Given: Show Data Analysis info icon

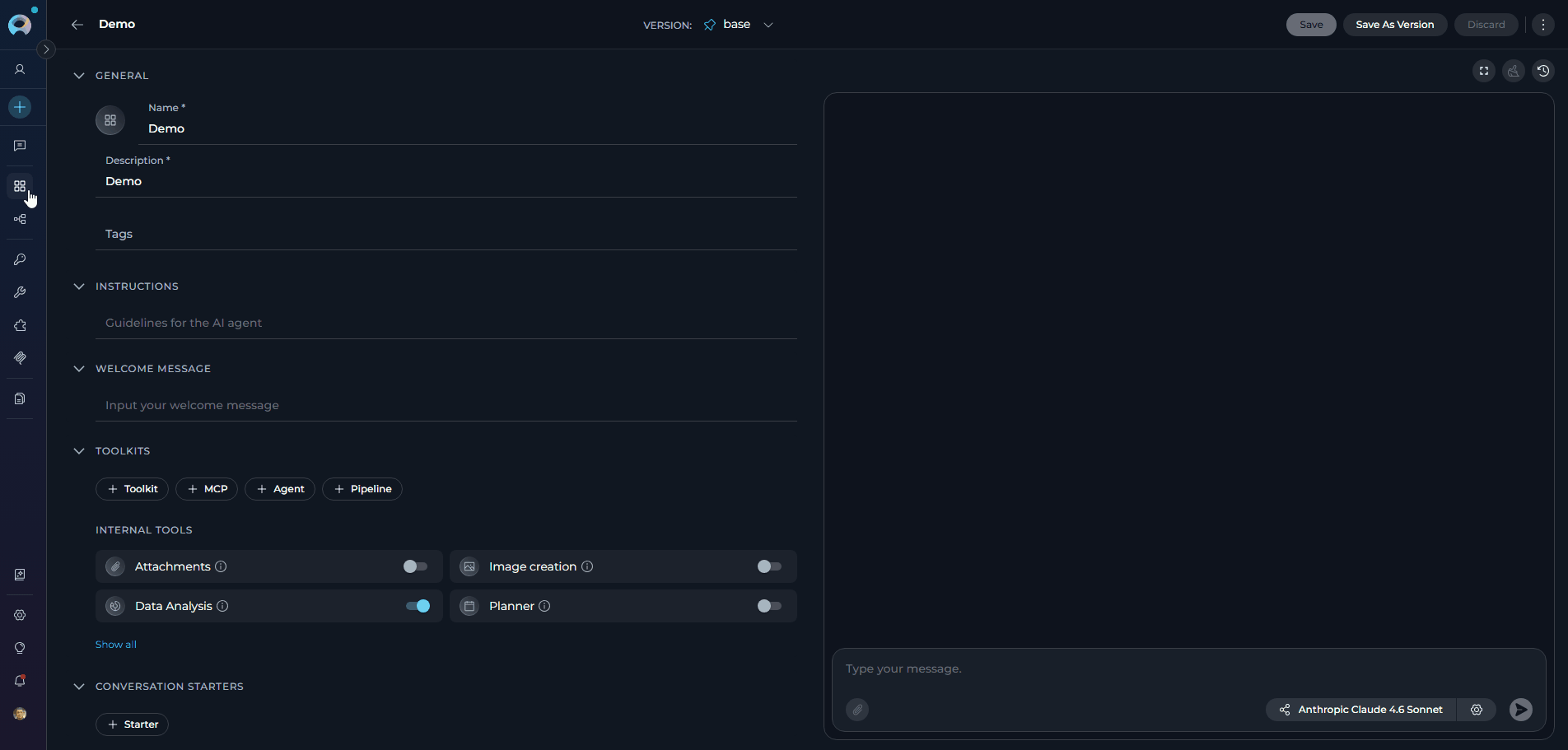Looking at the screenshot, I should pyautogui.click(x=222, y=606).
